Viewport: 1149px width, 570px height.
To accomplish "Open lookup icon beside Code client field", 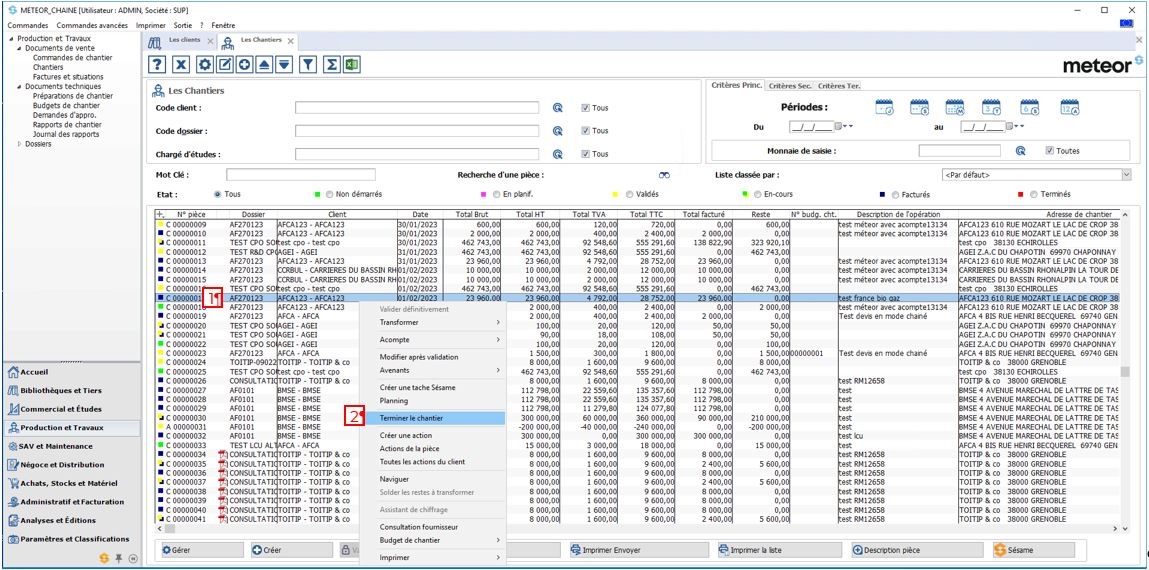I will click(558, 108).
